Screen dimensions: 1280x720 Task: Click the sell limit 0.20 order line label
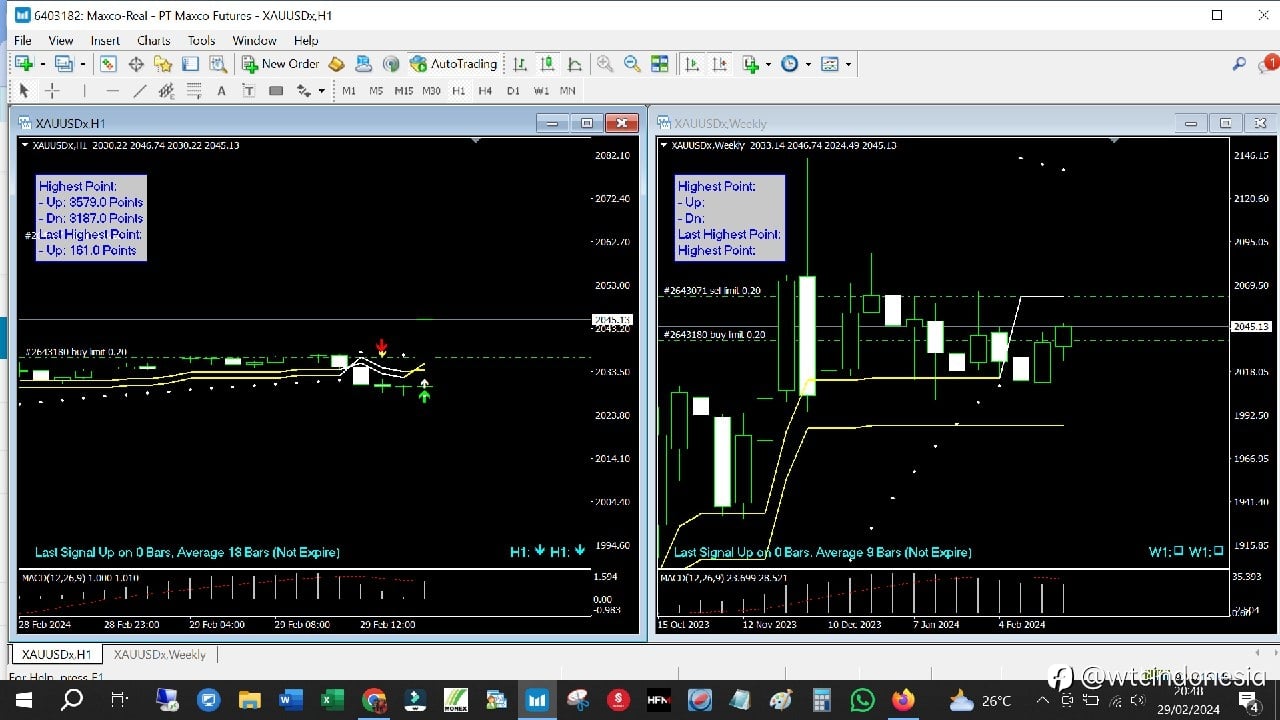[x=712, y=291]
